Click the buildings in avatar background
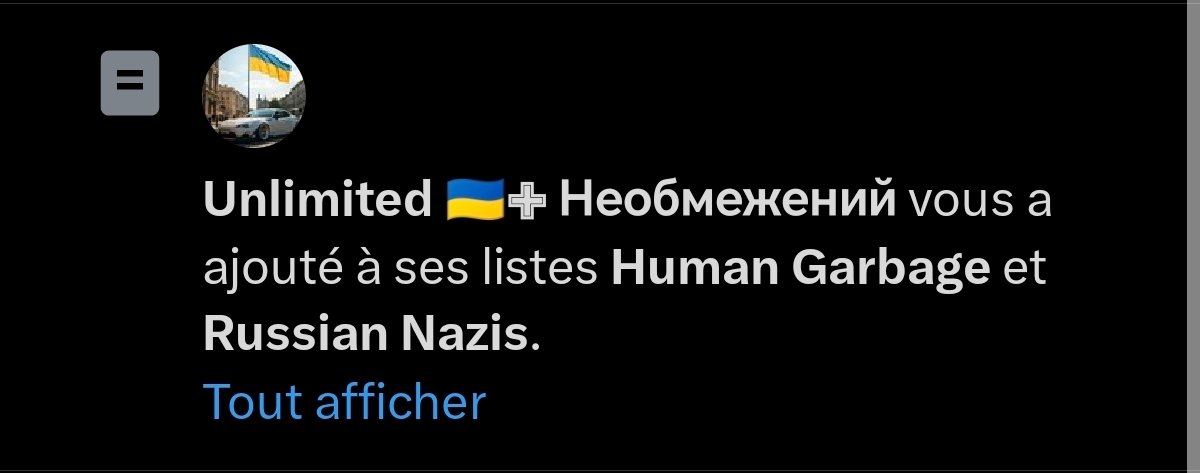 coord(226,98)
